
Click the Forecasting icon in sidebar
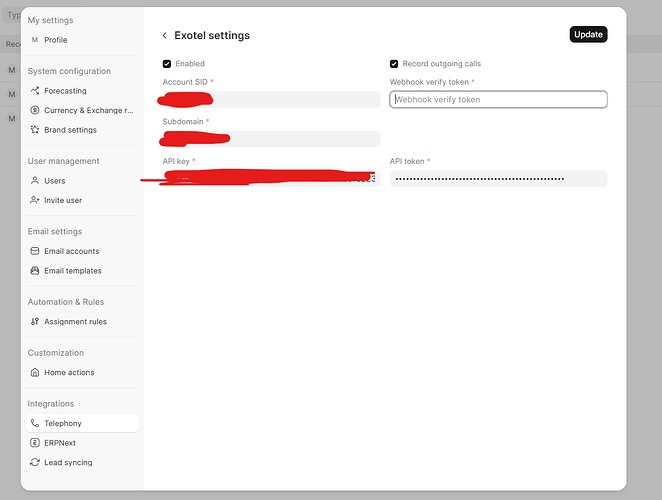pos(35,91)
